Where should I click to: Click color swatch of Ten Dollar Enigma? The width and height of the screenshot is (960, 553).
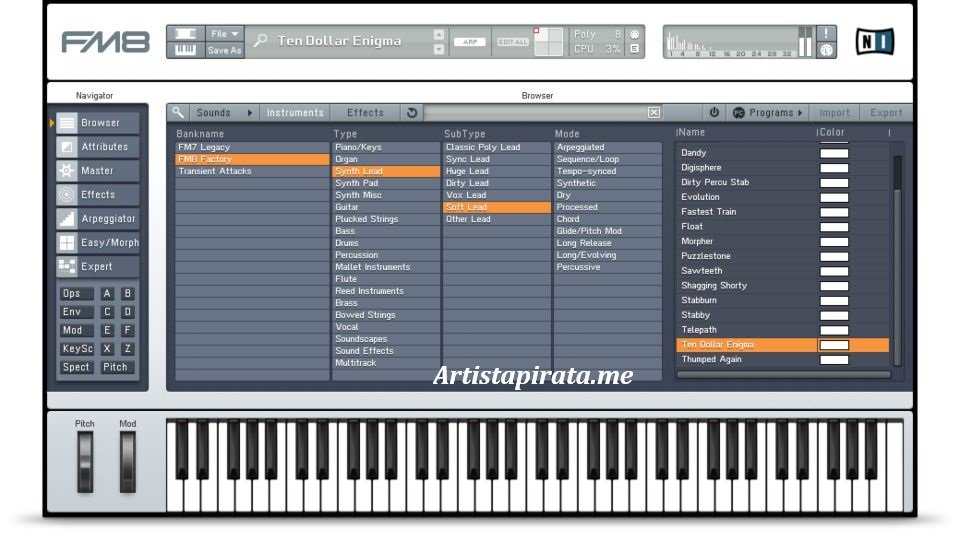[x=834, y=345]
